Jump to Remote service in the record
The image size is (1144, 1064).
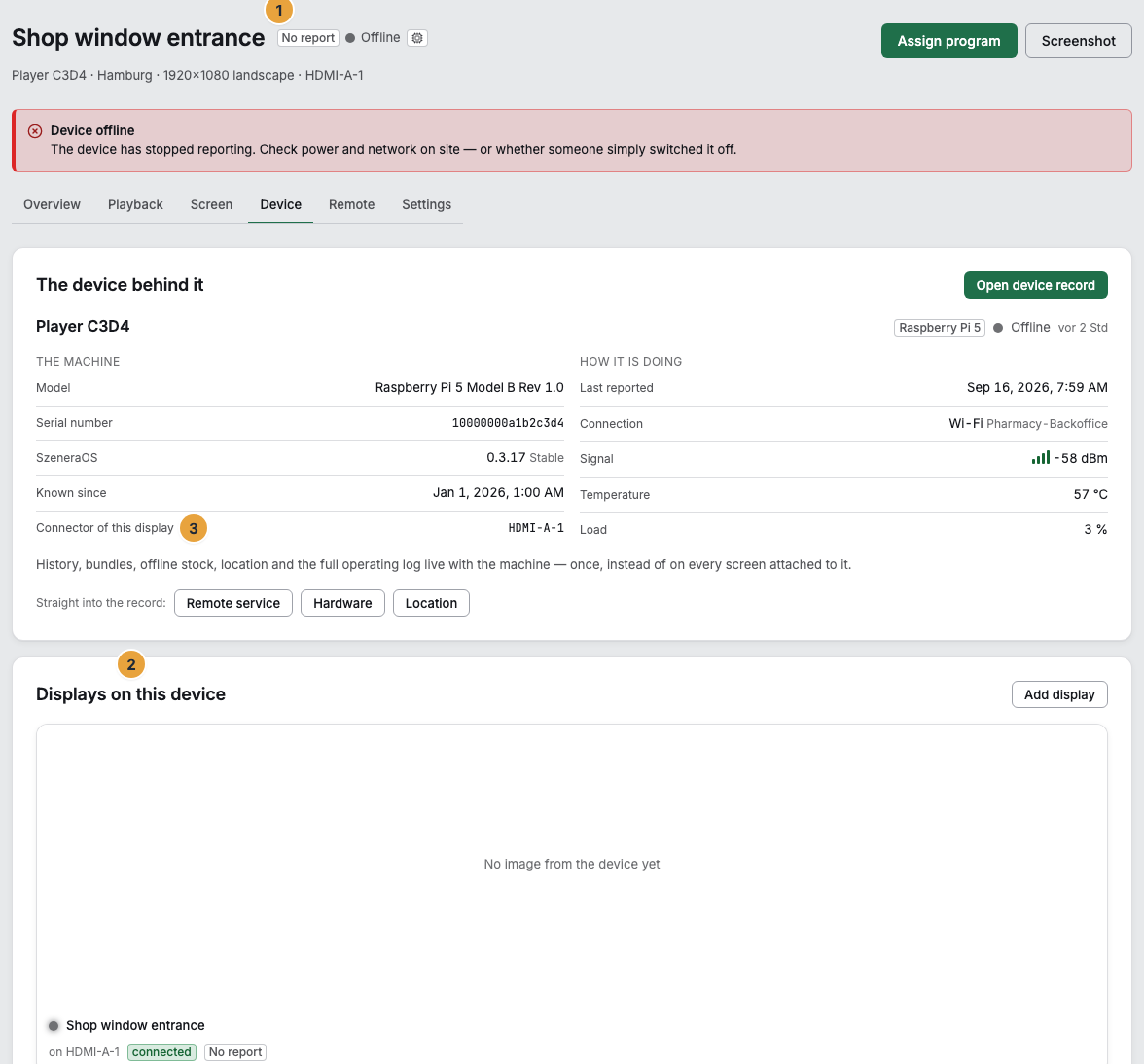tap(233, 603)
